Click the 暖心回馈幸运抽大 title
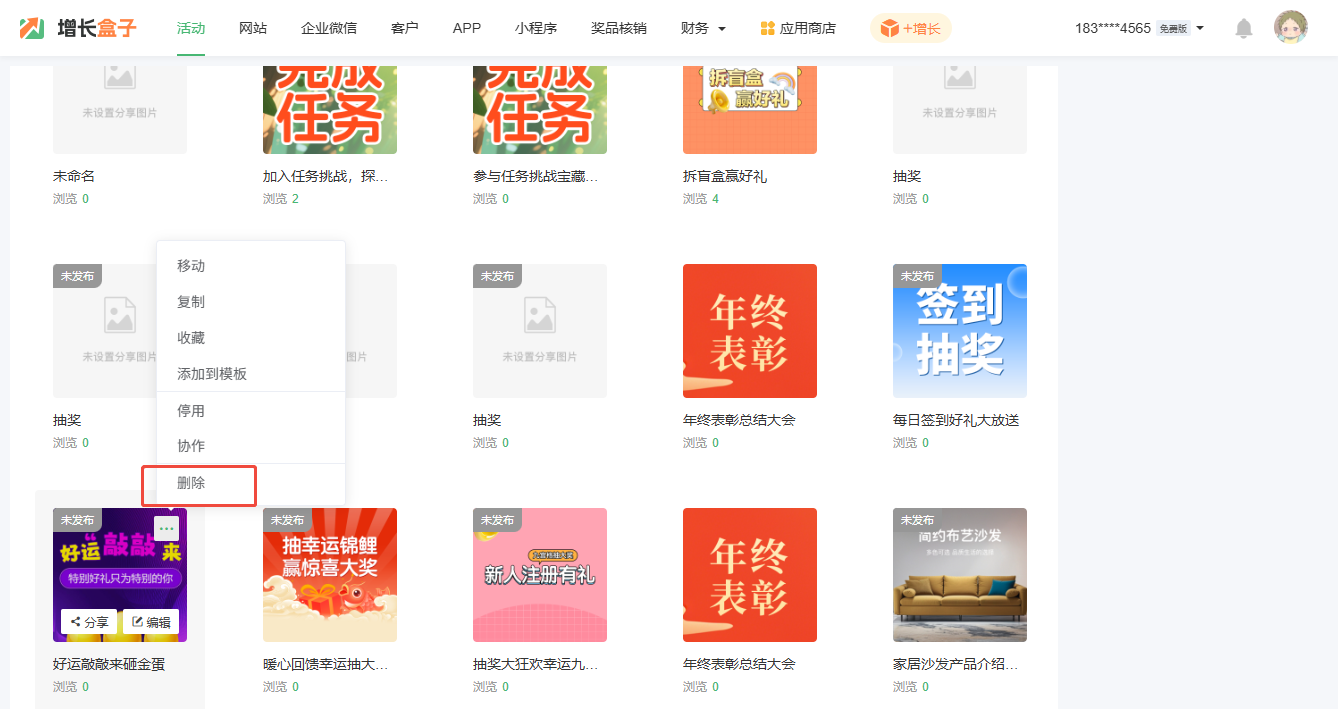 (326, 664)
